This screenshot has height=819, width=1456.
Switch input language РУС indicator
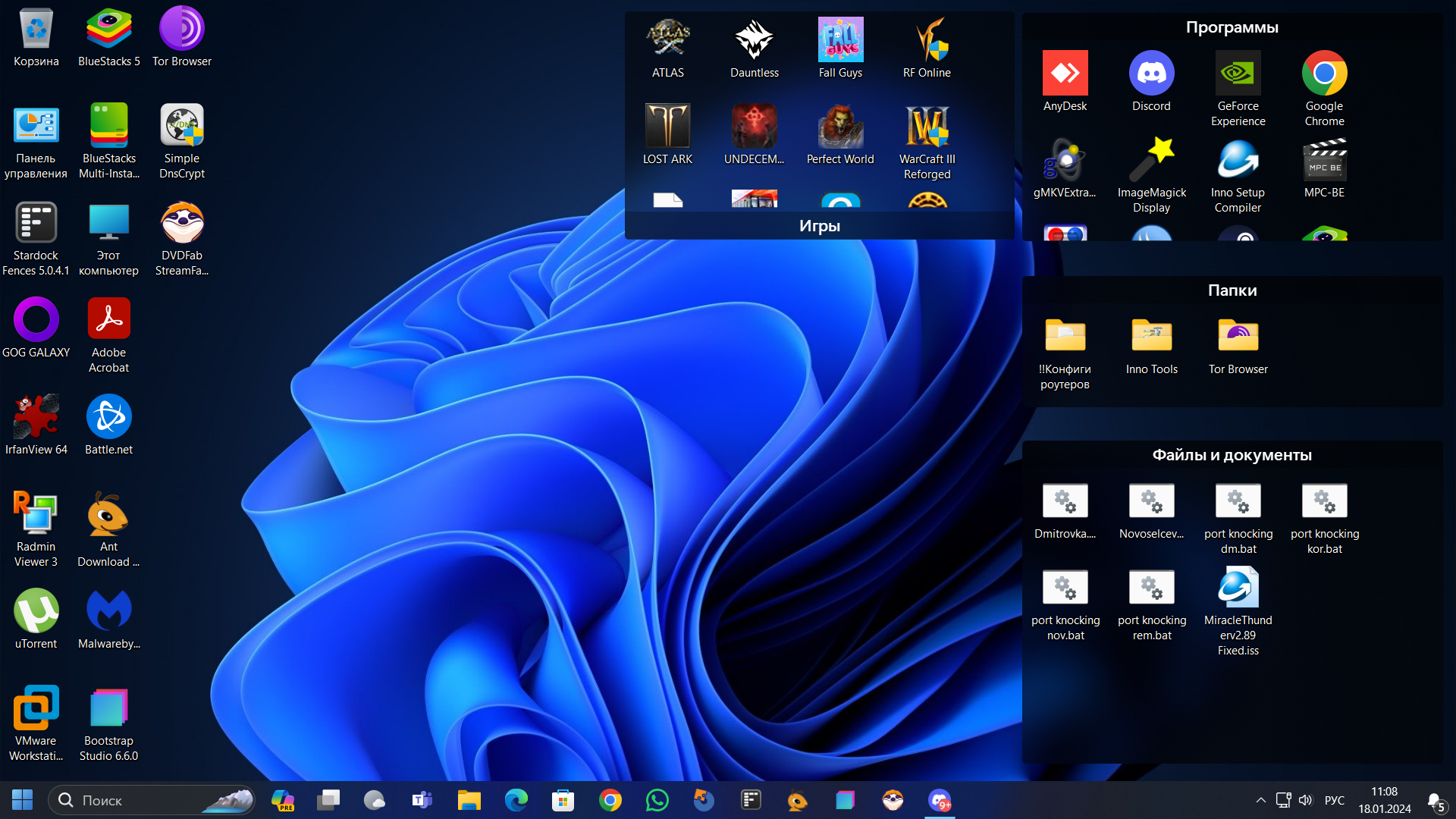(1334, 800)
